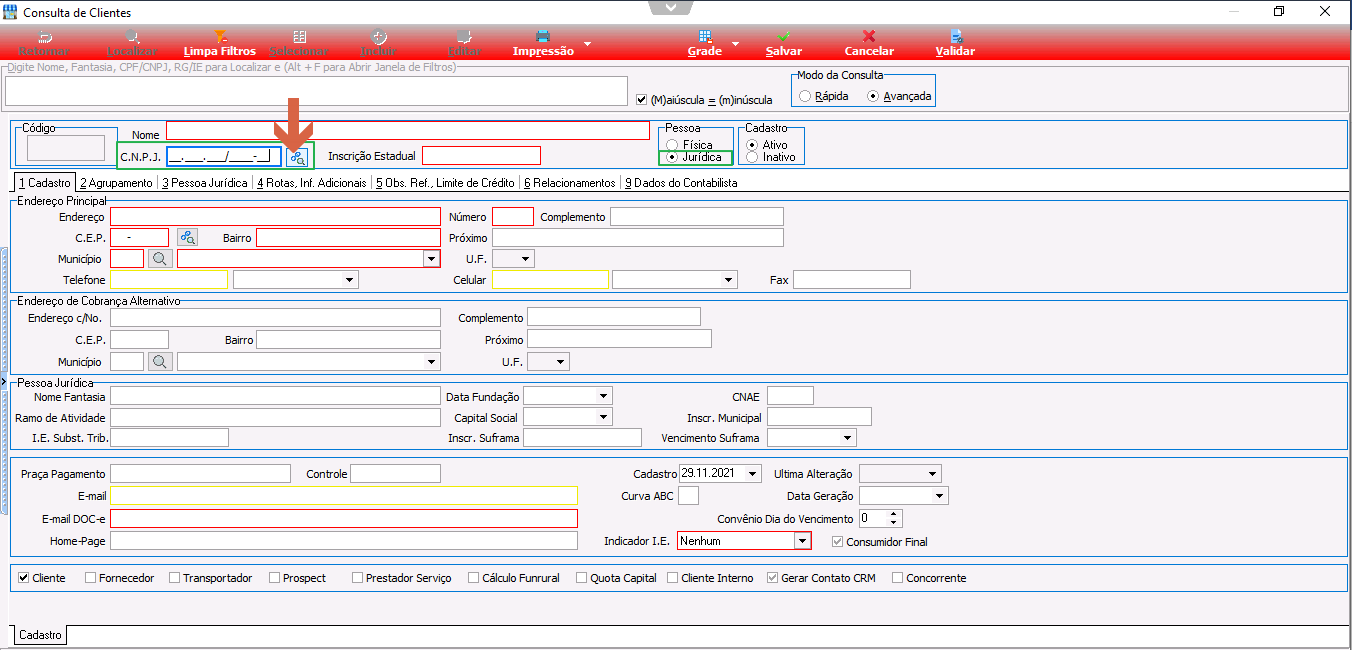Select Rápida consultation mode

click(806, 96)
